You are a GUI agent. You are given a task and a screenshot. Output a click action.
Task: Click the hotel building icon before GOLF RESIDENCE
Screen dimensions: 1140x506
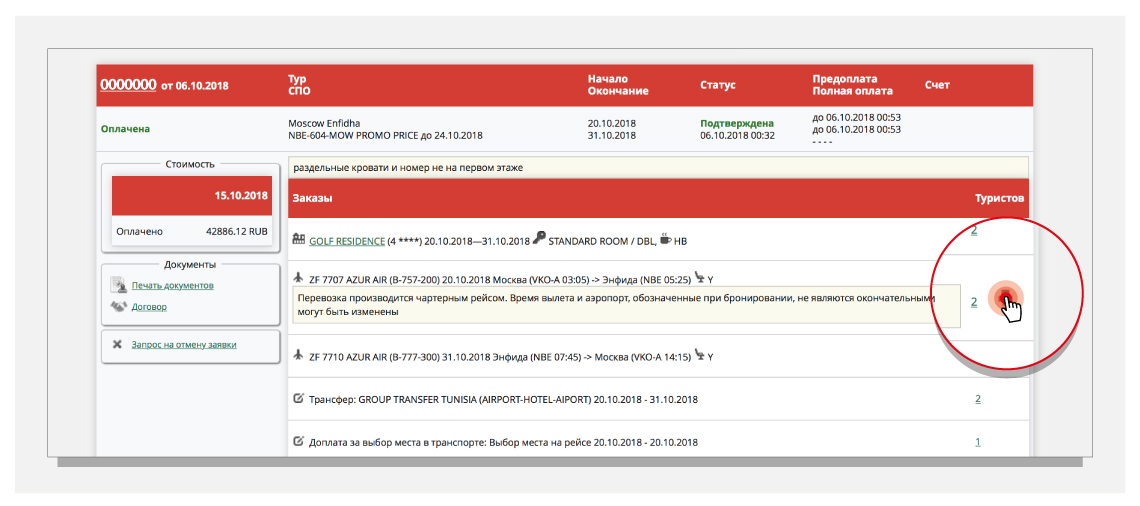[298, 239]
